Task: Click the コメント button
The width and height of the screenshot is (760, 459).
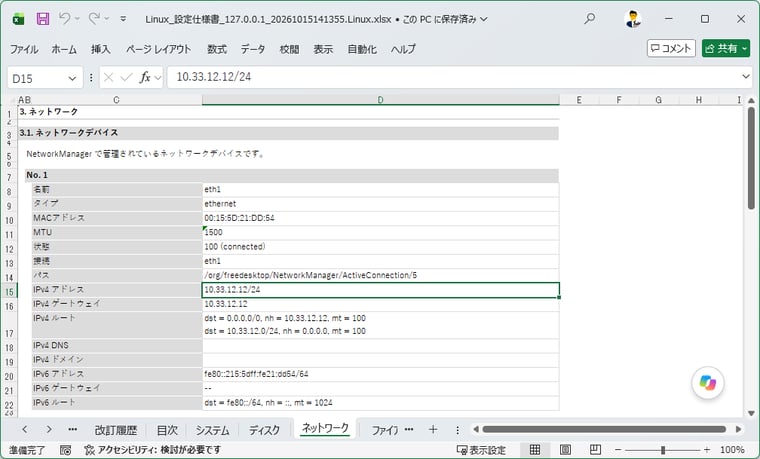Action: (671, 48)
